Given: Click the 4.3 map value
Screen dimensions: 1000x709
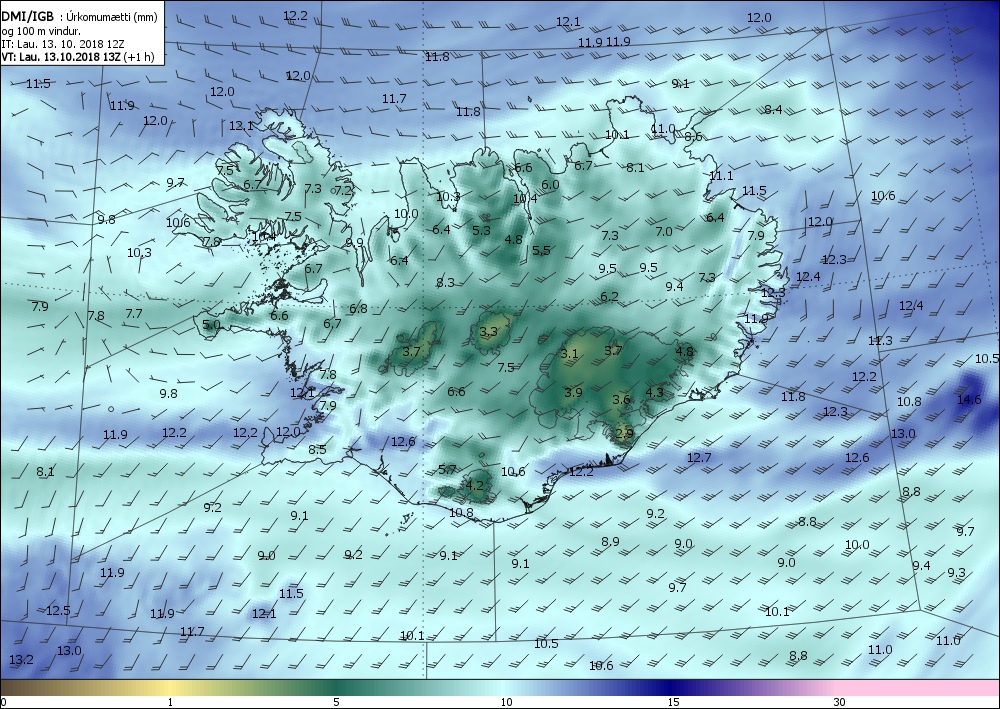Looking at the screenshot, I should point(655,392).
